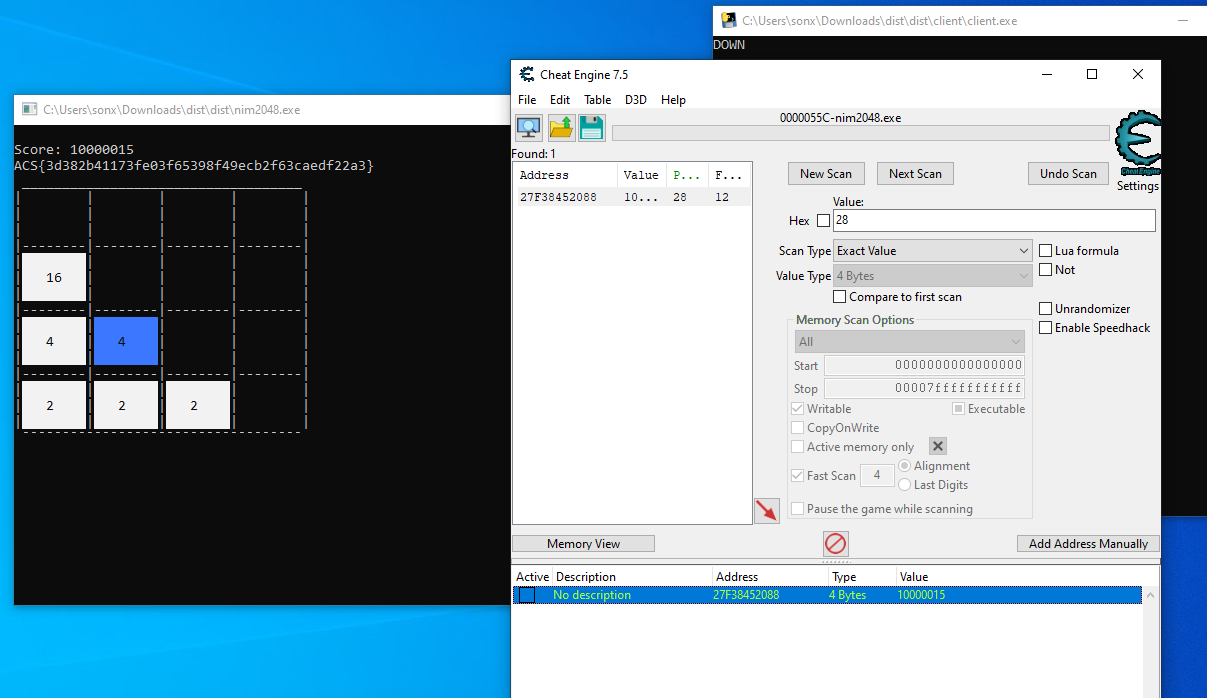Click the Stop address field
Screen dimensions: 1207x698
point(924,389)
